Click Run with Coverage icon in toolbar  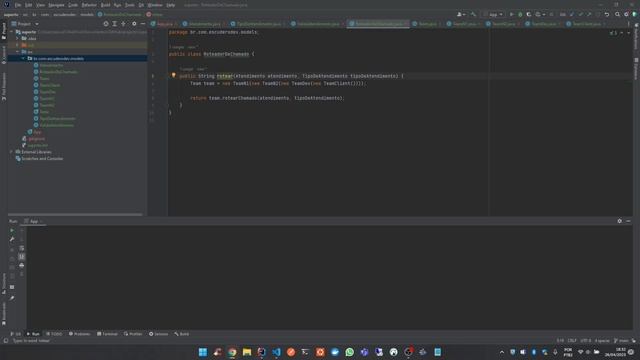pyautogui.click(x=529, y=14)
